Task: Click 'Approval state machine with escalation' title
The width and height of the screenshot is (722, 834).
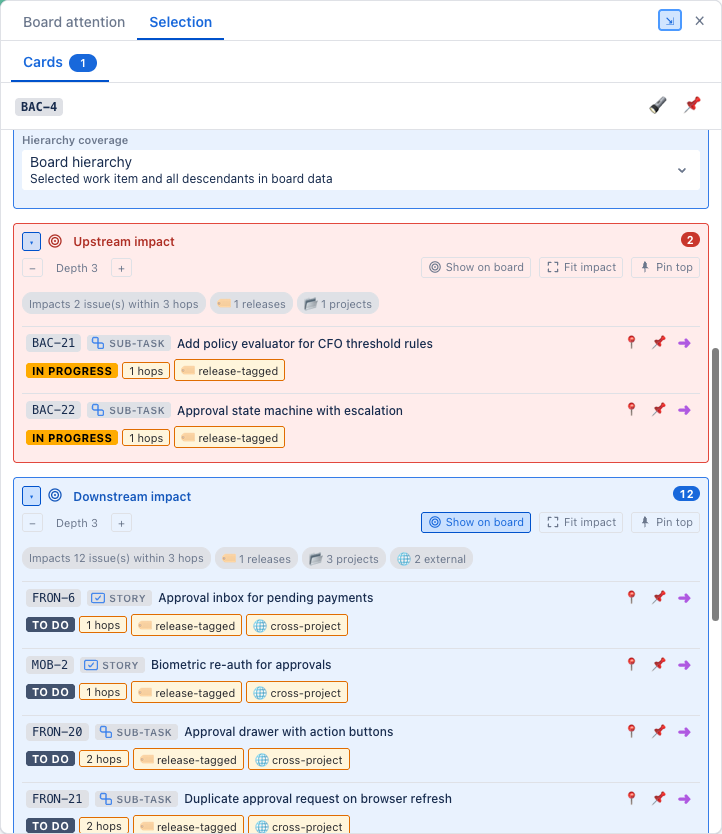Action: 290,411
